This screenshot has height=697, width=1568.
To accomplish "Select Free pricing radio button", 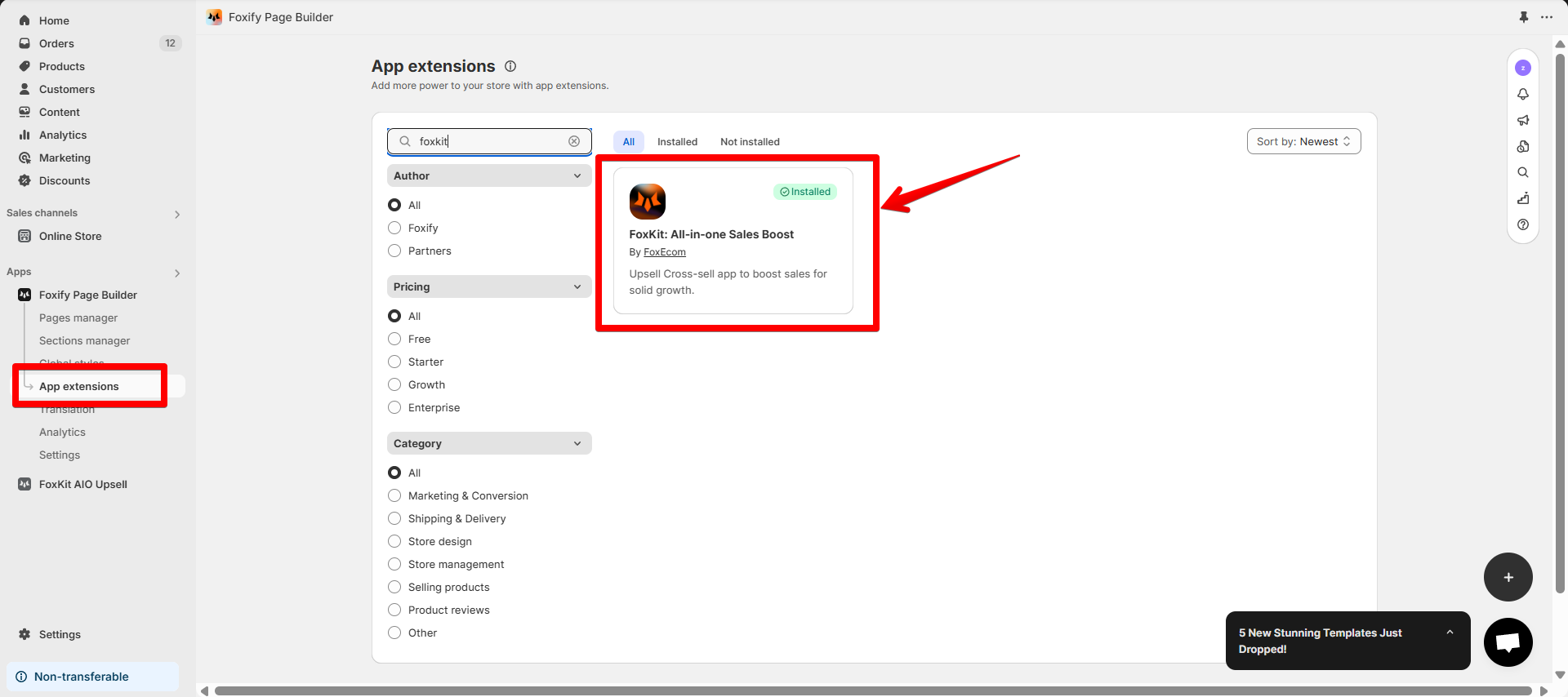I will point(394,339).
